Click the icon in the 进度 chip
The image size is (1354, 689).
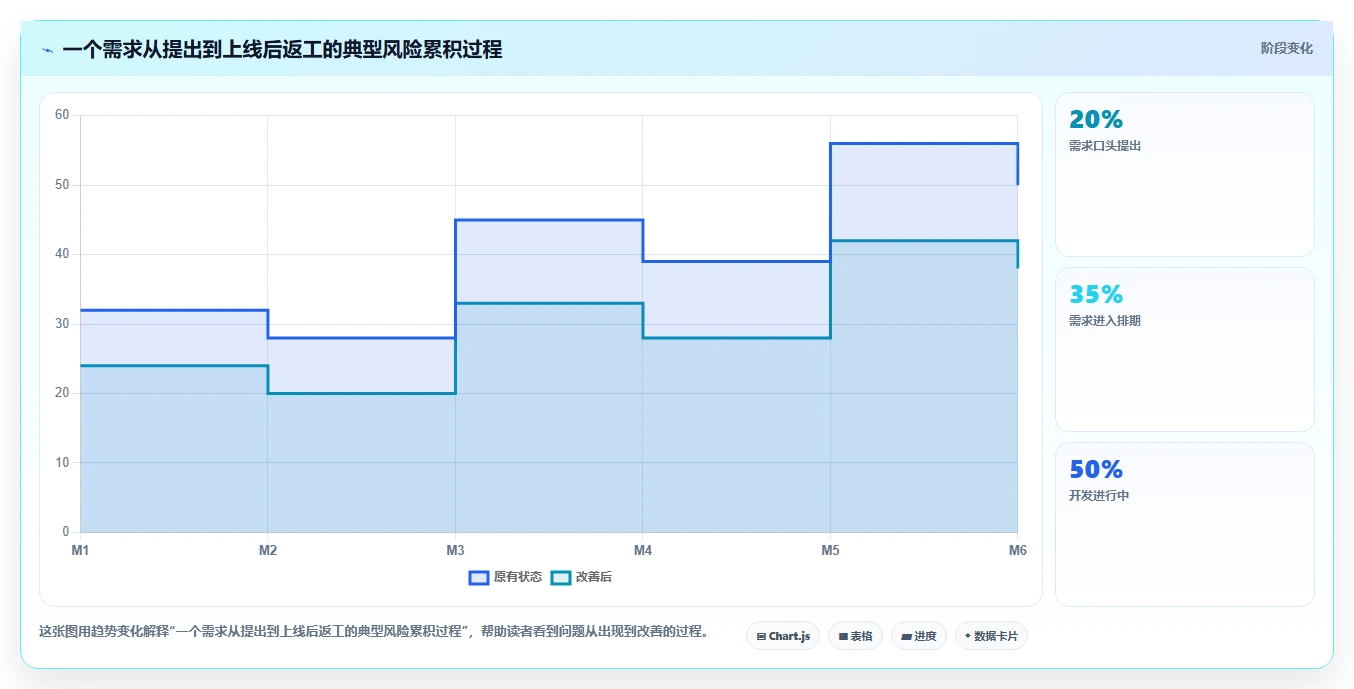click(906, 636)
